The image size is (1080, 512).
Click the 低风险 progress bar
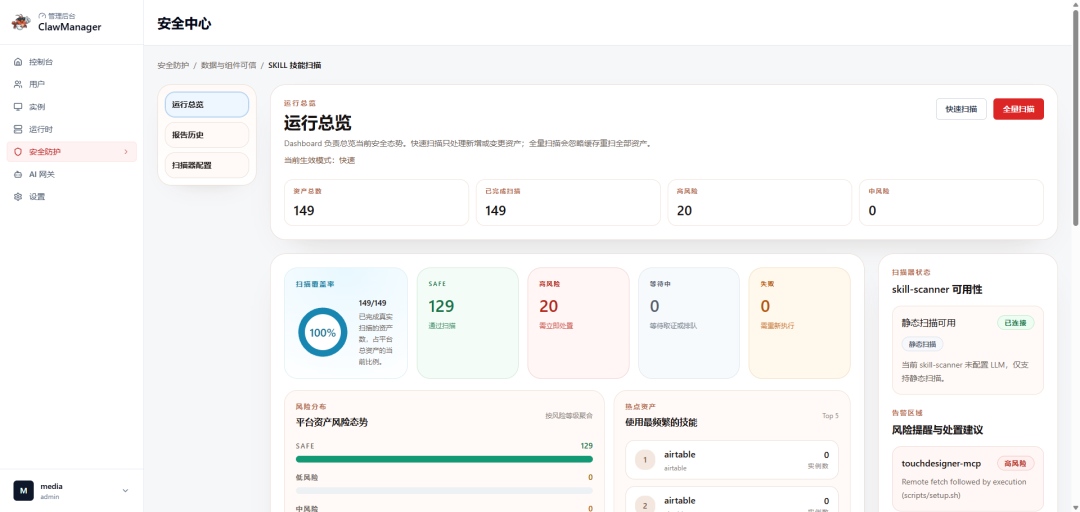coord(444,491)
